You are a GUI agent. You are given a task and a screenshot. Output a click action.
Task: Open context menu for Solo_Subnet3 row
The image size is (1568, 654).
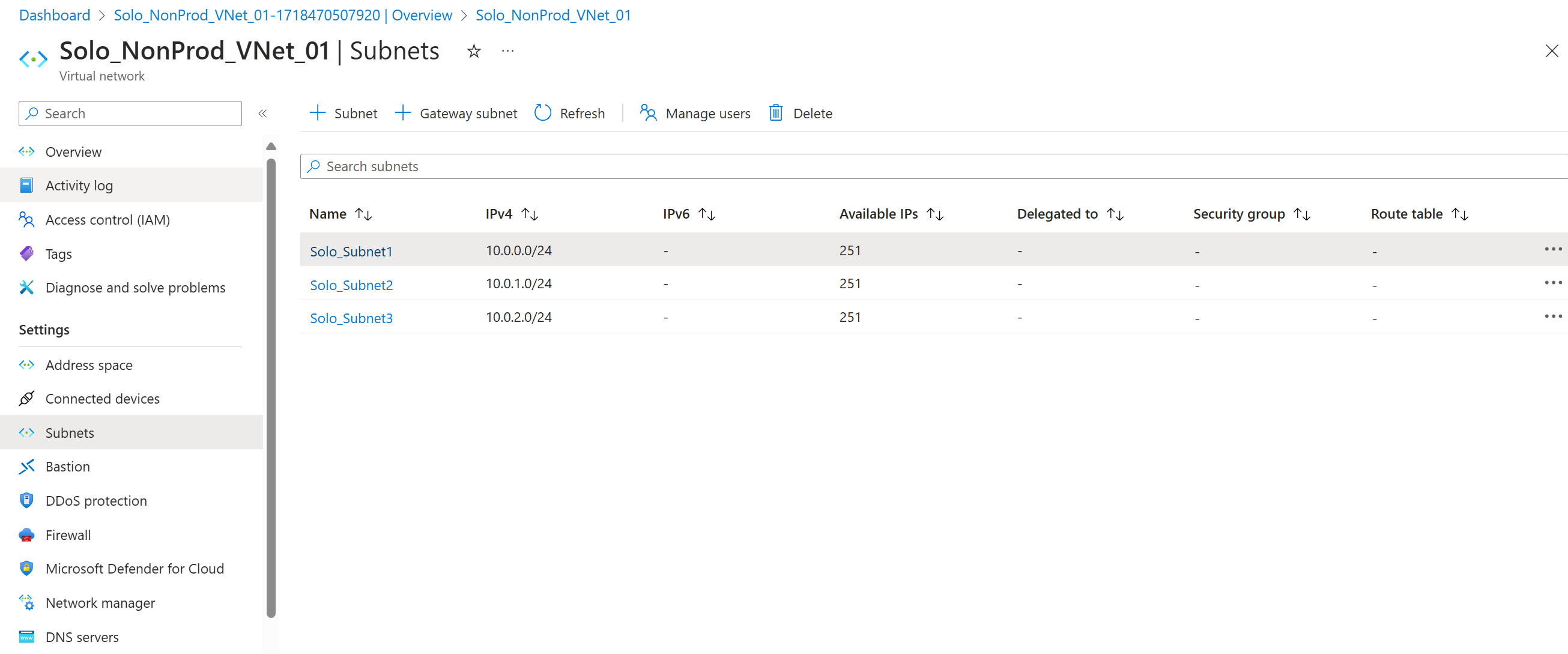tap(1553, 316)
